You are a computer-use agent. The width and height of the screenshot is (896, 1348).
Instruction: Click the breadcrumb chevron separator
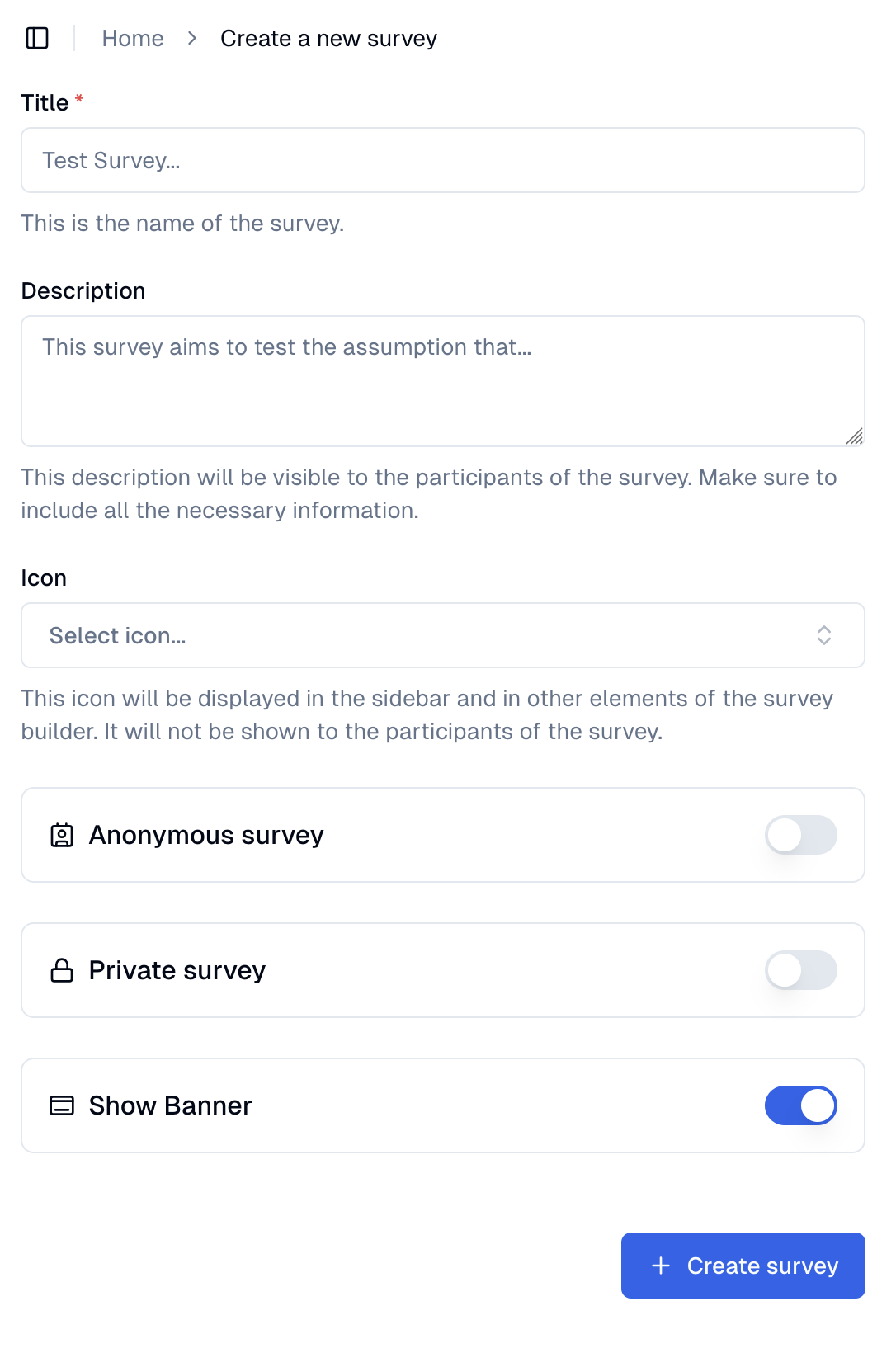click(192, 38)
